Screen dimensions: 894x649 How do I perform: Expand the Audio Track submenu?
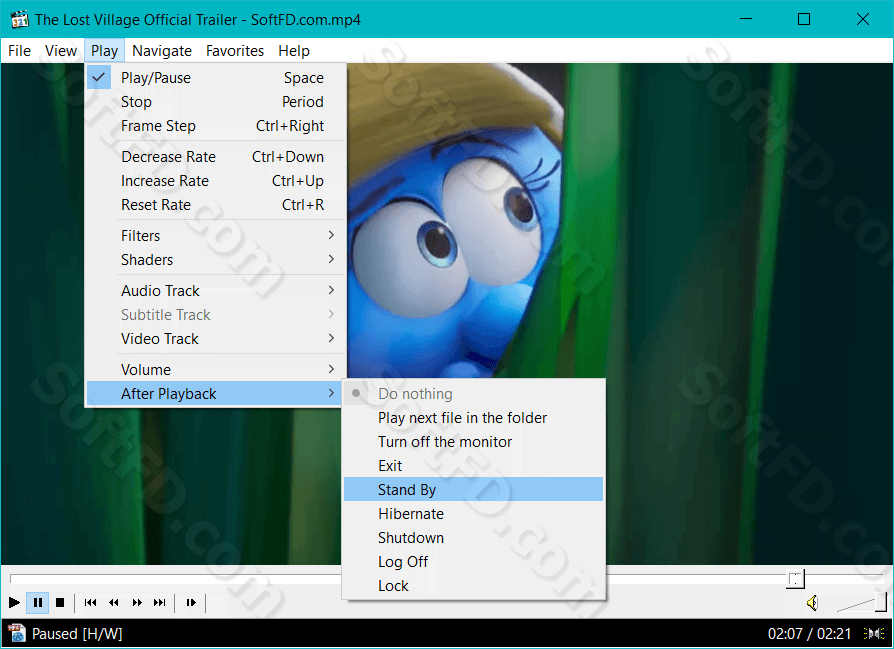pos(216,291)
